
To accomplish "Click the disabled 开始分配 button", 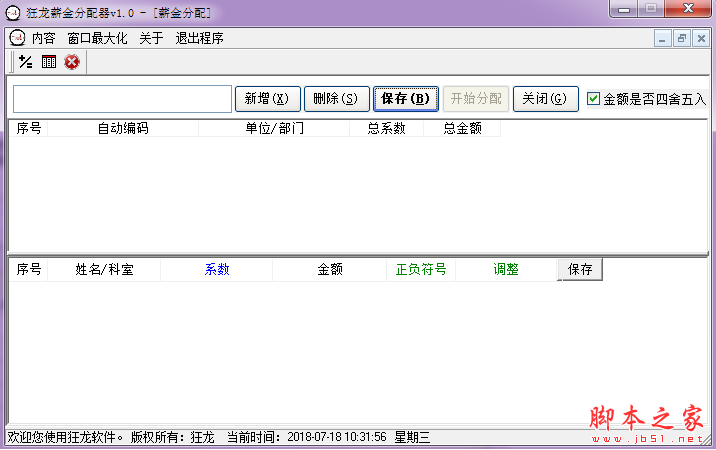I will tap(476, 99).
